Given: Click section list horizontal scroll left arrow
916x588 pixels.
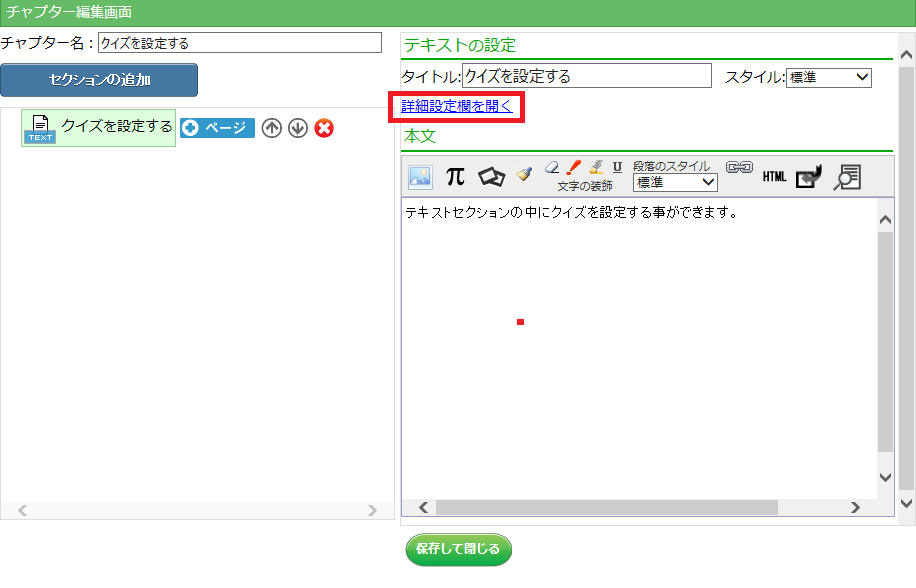Looking at the screenshot, I should click(22, 510).
